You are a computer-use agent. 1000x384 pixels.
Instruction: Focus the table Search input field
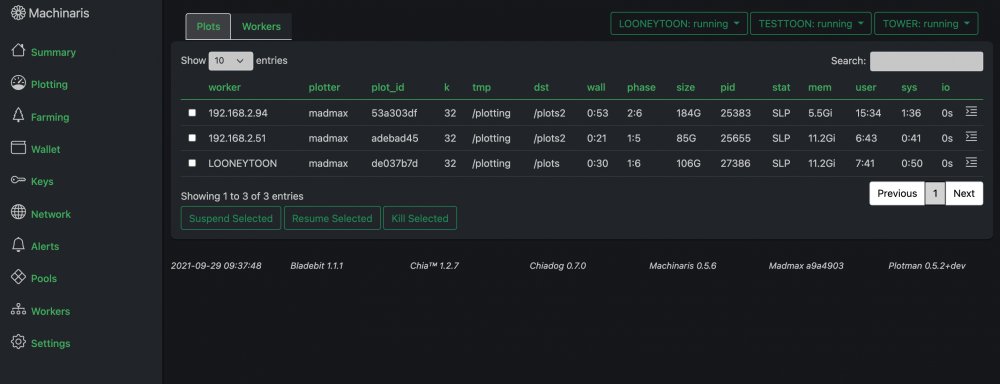coord(927,61)
